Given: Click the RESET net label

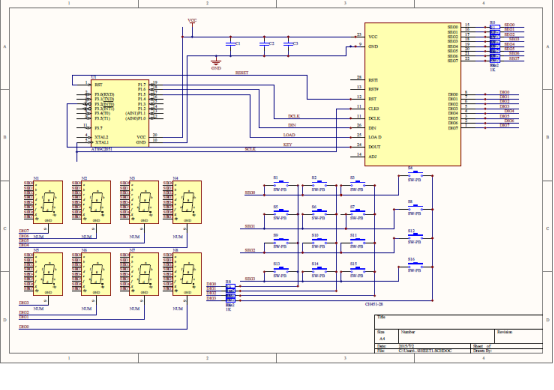Looking at the screenshot, I should 242,73.
